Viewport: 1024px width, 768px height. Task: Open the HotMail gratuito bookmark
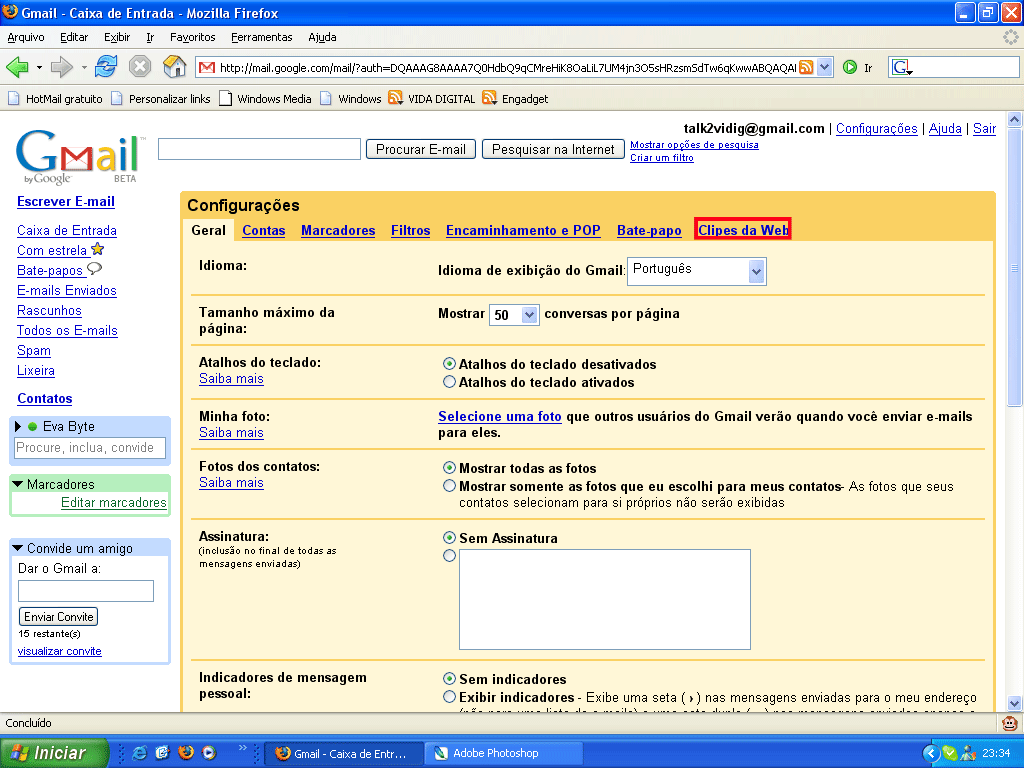pos(55,99)
